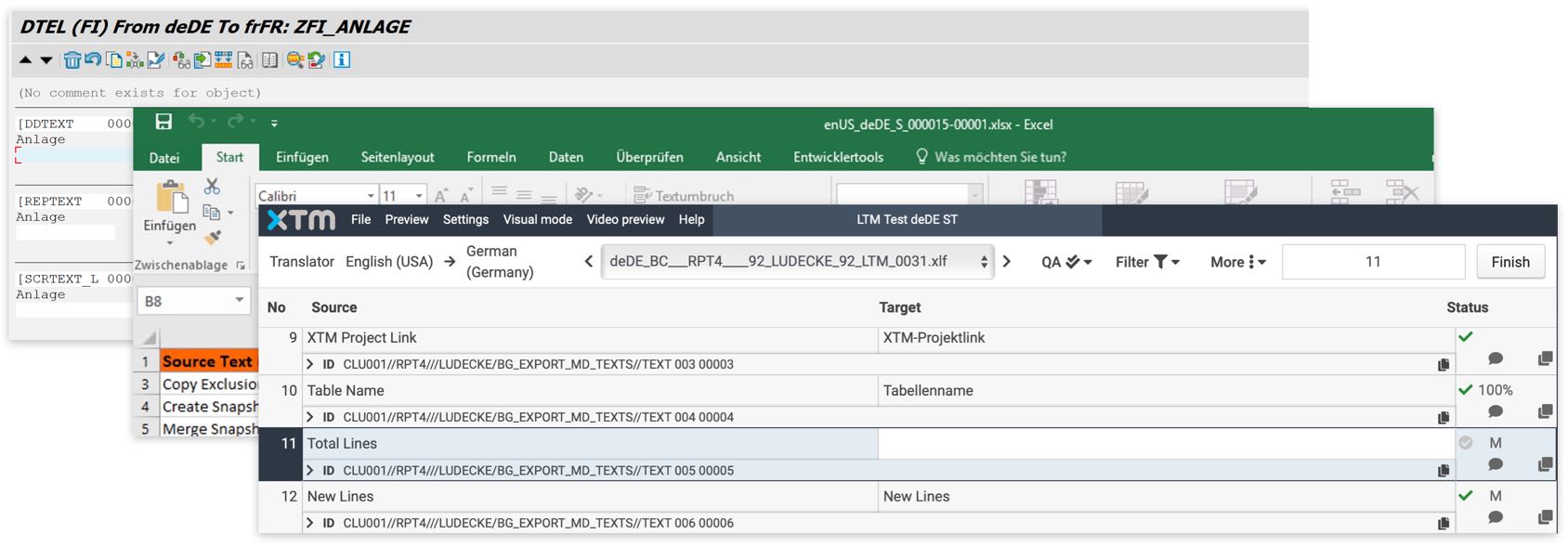Switch to the Seitenlayout tab in Excel
Image resolution: width=1568 pixels, height=547 pixels.
point(398,157)
